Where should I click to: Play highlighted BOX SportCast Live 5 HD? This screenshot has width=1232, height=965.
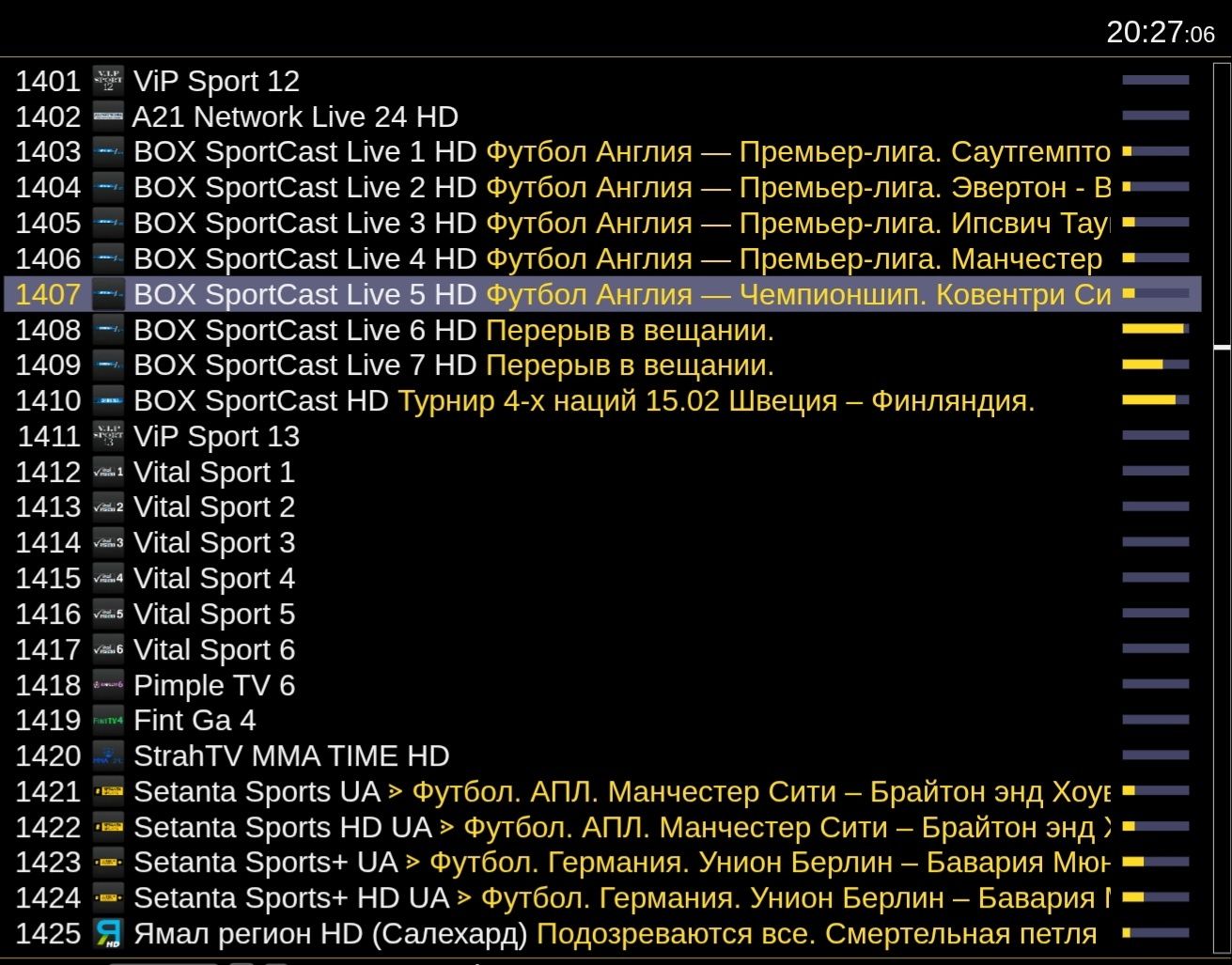tap(602, 294)
